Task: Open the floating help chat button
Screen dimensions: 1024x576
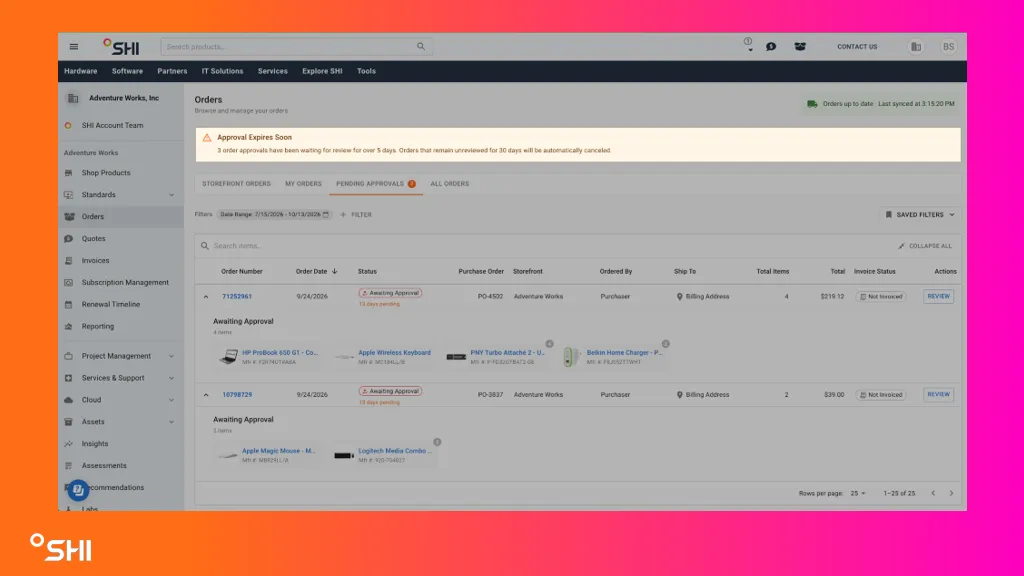Action: click(x=78, y=490)
